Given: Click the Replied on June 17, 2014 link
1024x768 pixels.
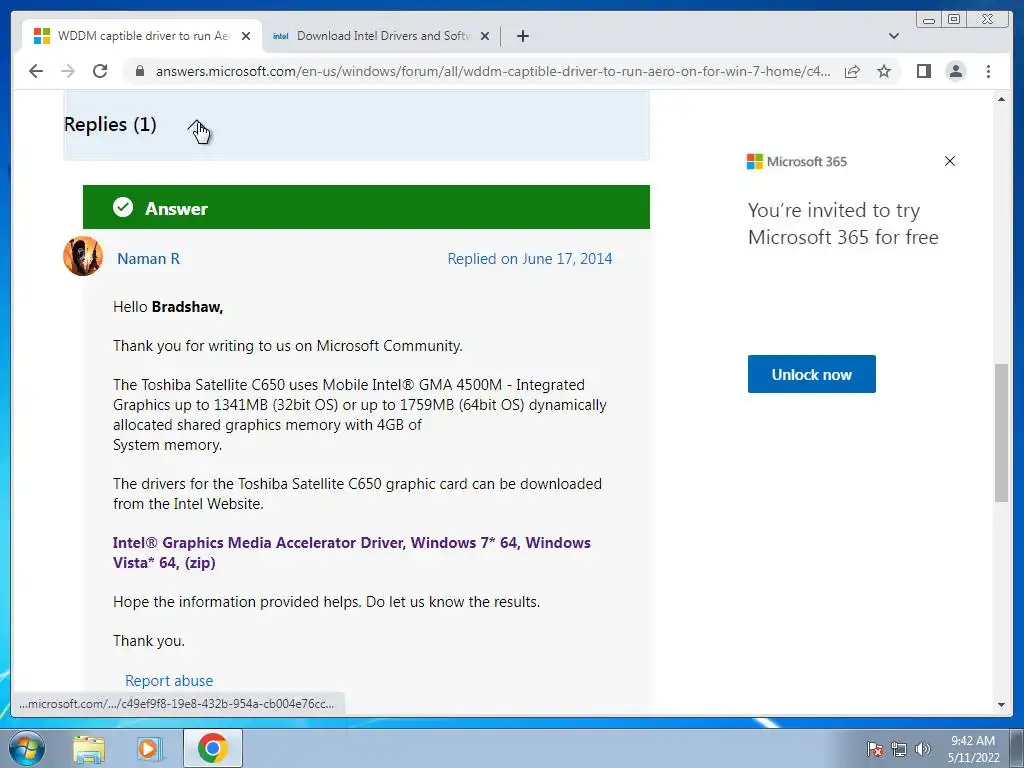Looking at the screenshot, I should [x=530, y=259].
